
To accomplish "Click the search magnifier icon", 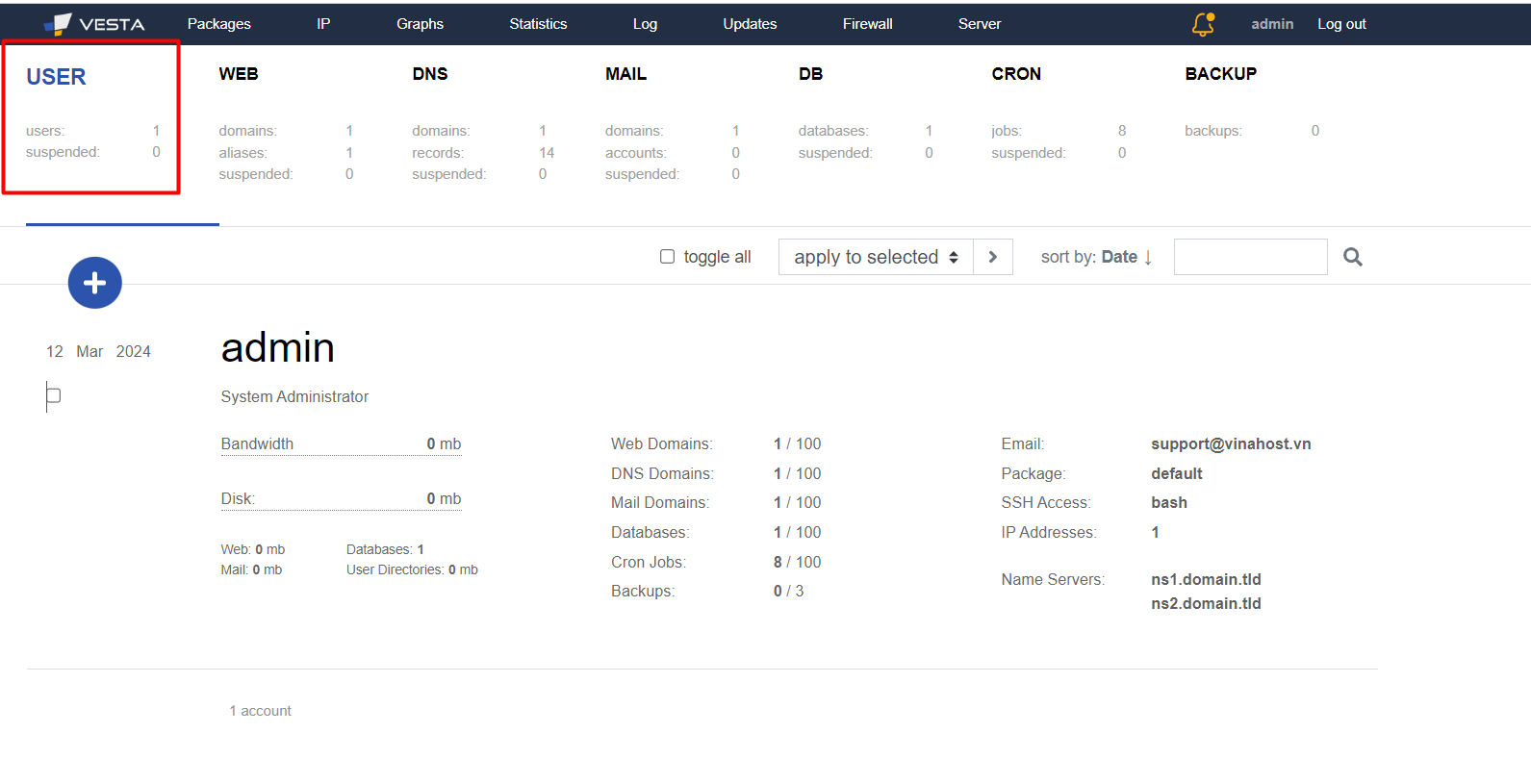I will [x=1352, y=257].
